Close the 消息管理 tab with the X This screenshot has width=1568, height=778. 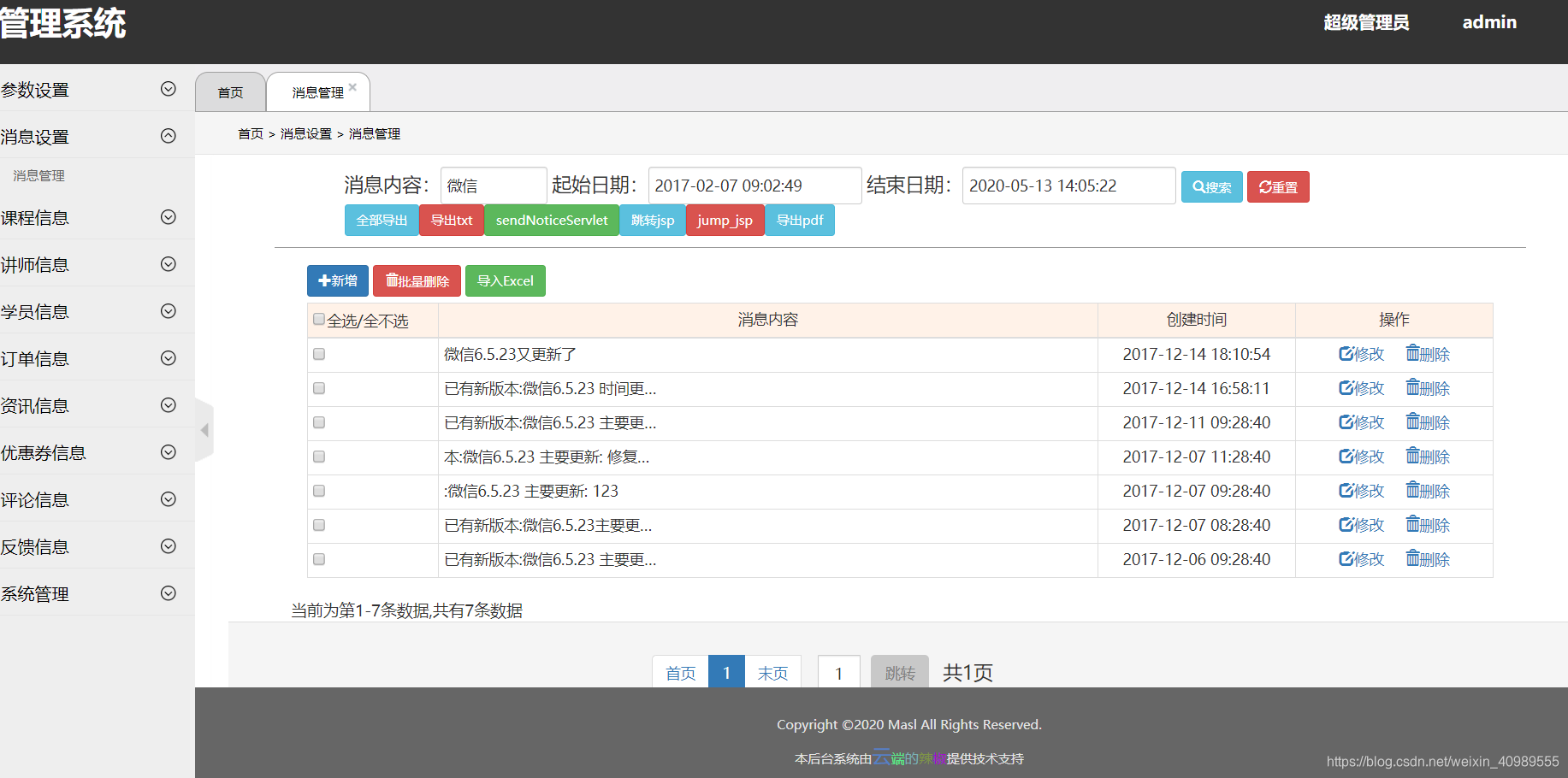pos(352,86)
